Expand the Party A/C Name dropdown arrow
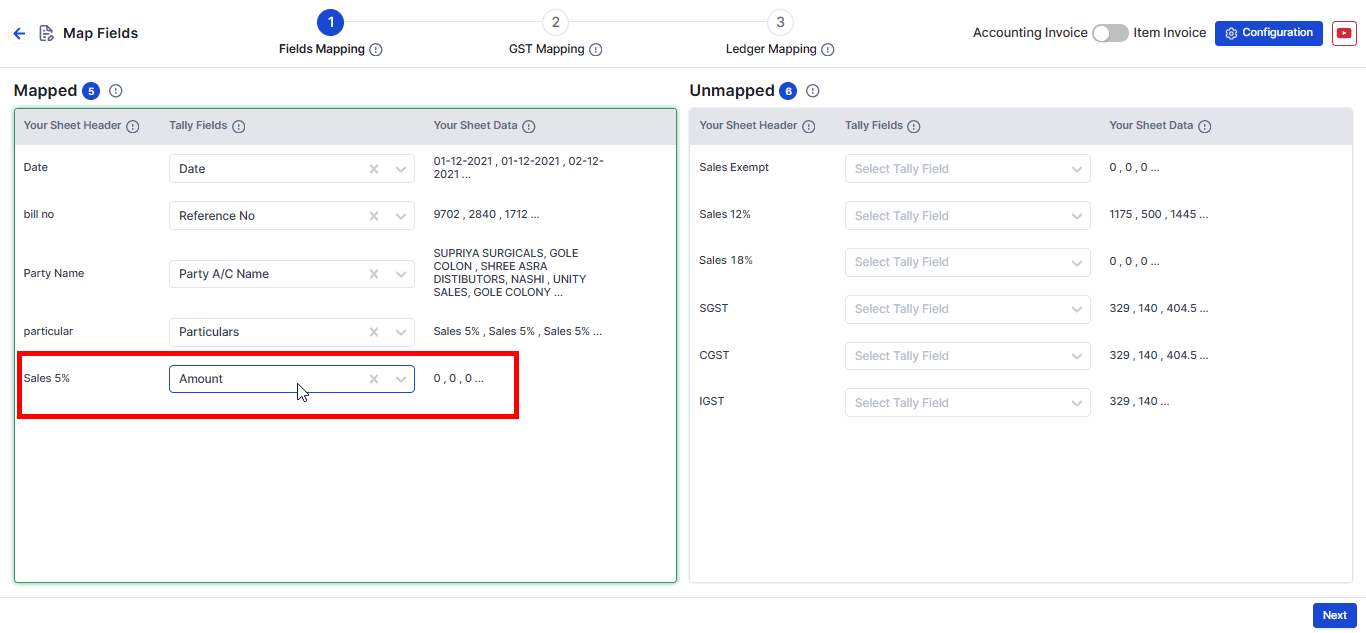Image resolution: width=1366 pixels, height=633 pixels. tap(401, 274)
